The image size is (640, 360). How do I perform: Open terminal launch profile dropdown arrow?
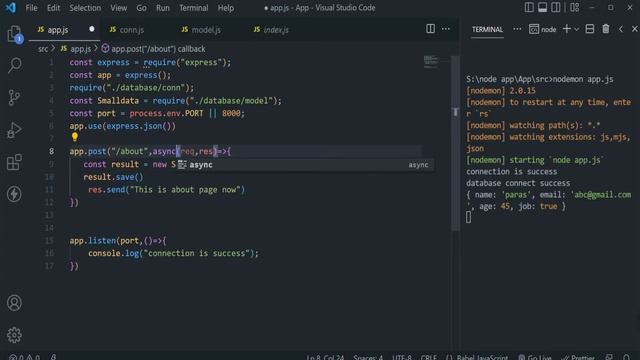577,29
